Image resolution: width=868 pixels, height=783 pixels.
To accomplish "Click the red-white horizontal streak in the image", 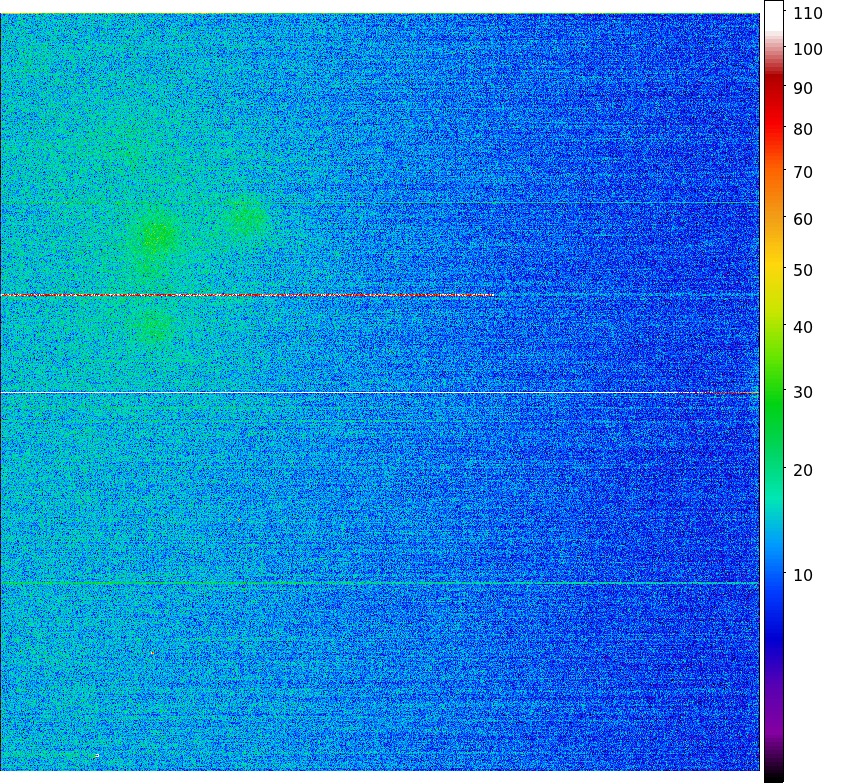I will 250,295.
